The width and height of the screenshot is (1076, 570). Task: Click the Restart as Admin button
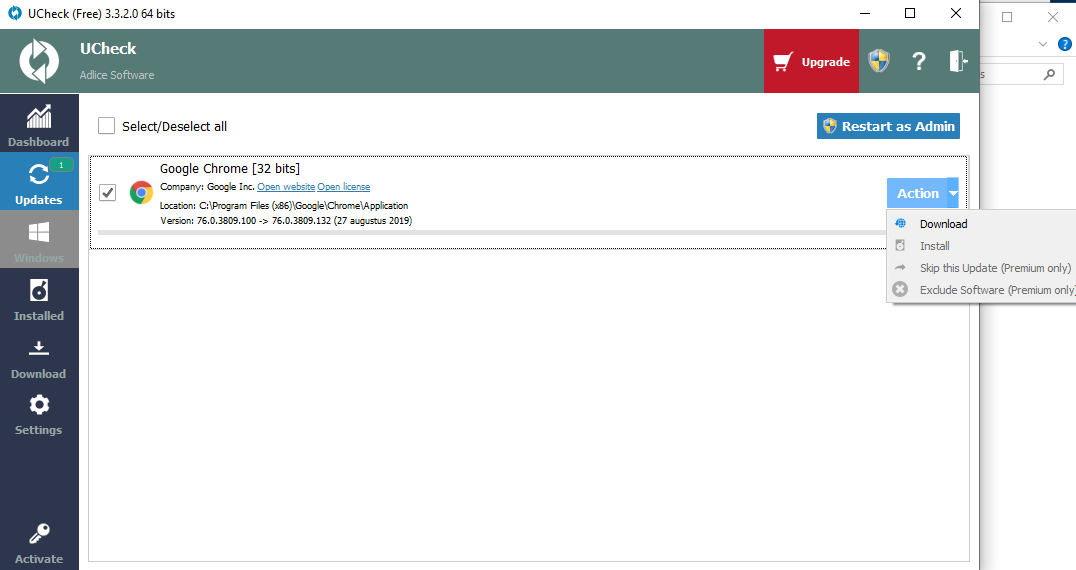tap(888, 126)
